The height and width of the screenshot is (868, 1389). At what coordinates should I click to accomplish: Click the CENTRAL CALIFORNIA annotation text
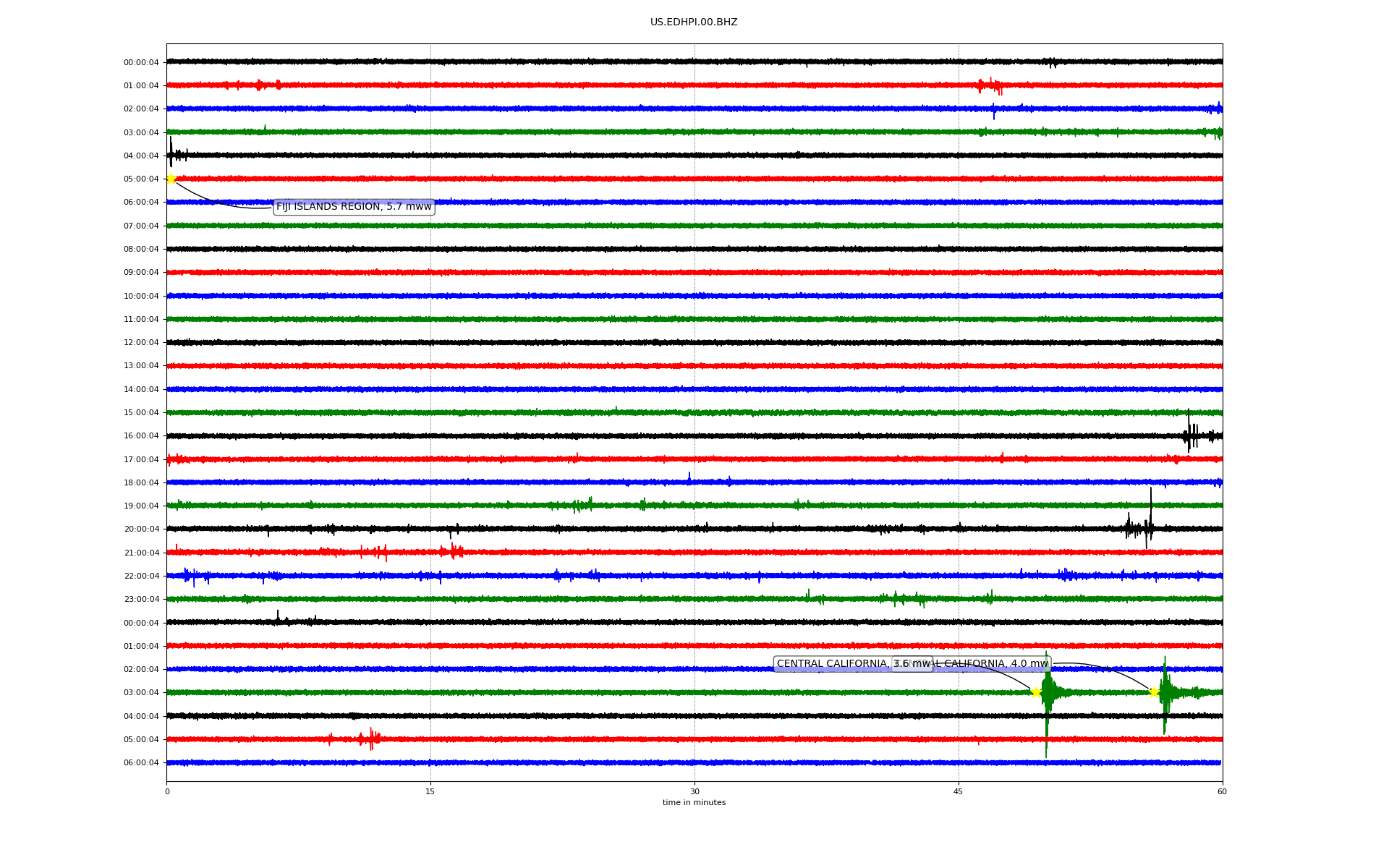832,664
